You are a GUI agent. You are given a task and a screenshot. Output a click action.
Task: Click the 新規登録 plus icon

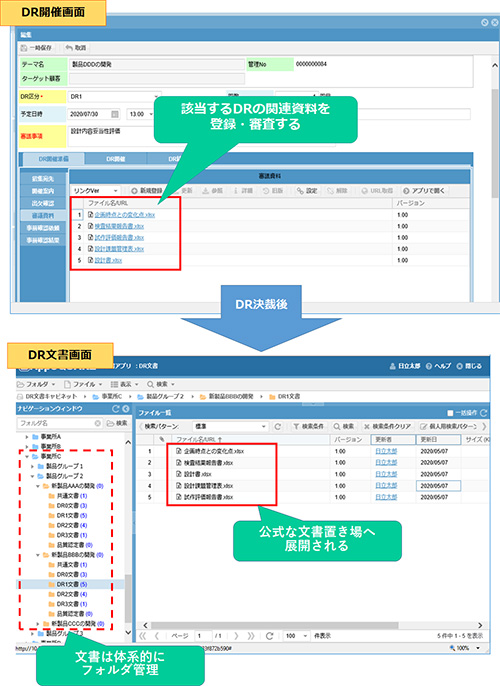coord(134,191)
